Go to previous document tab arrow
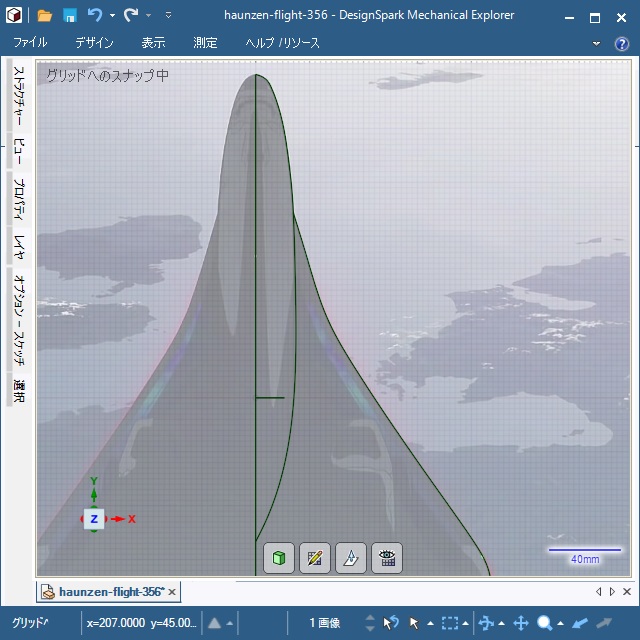Viewport: 640px width, 640px height. coord(598,591)
